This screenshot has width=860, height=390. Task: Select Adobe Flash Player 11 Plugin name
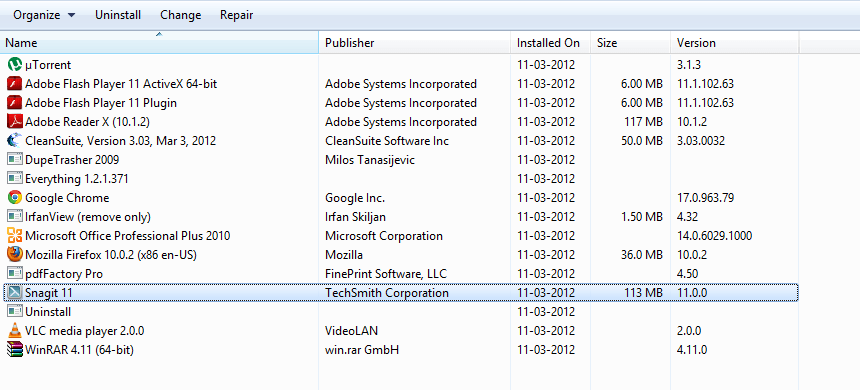[101, 103]
